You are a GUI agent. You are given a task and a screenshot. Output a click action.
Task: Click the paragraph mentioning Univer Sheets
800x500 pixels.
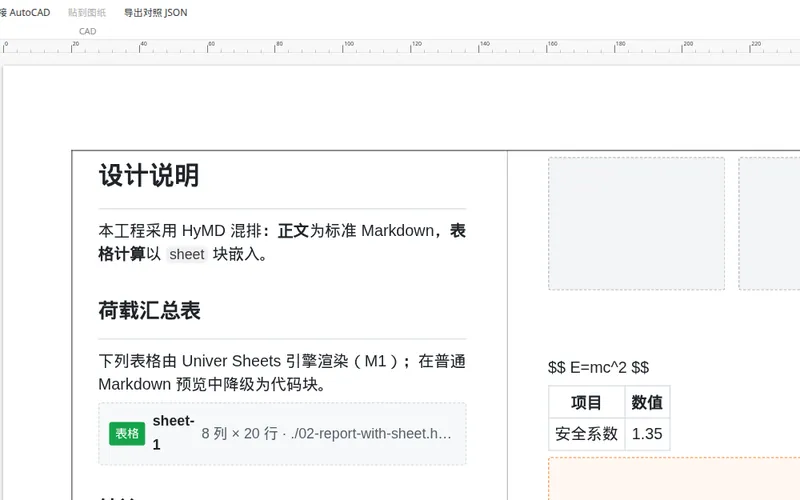(282, 372)
